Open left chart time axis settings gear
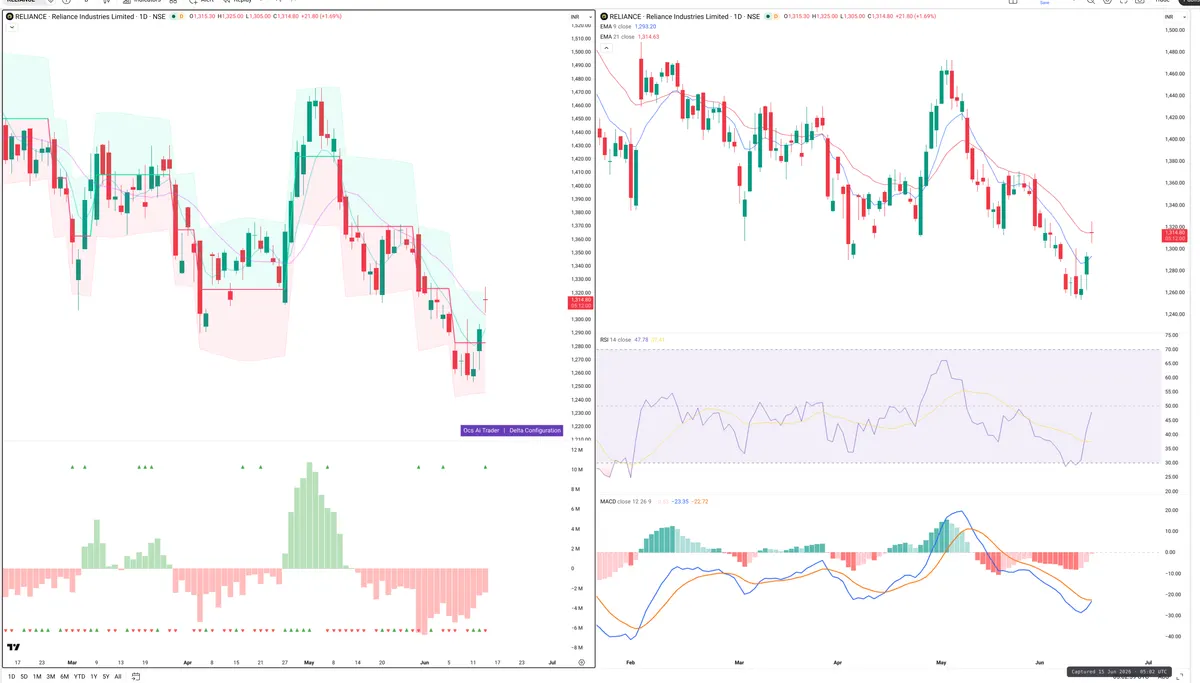1200x683 pixels. pos(580,662)
